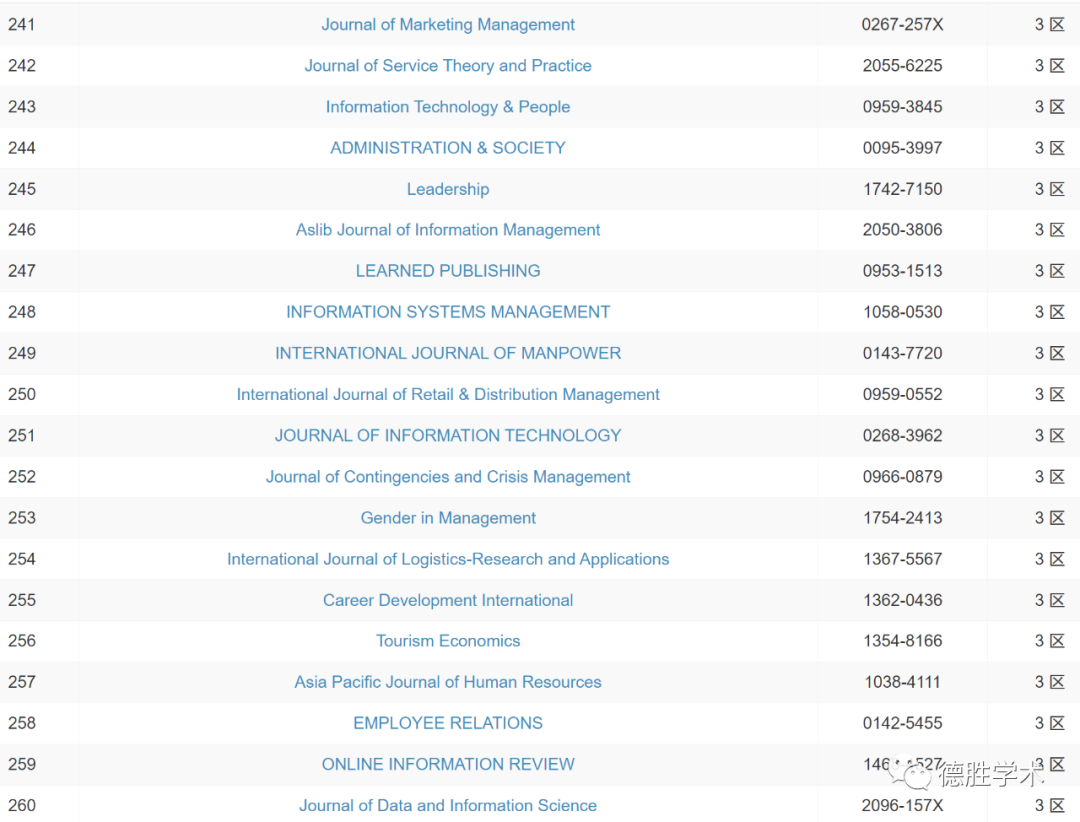Open INTERNATIONAL JOURNAL OF MANPOWER link

click(448, 353)
